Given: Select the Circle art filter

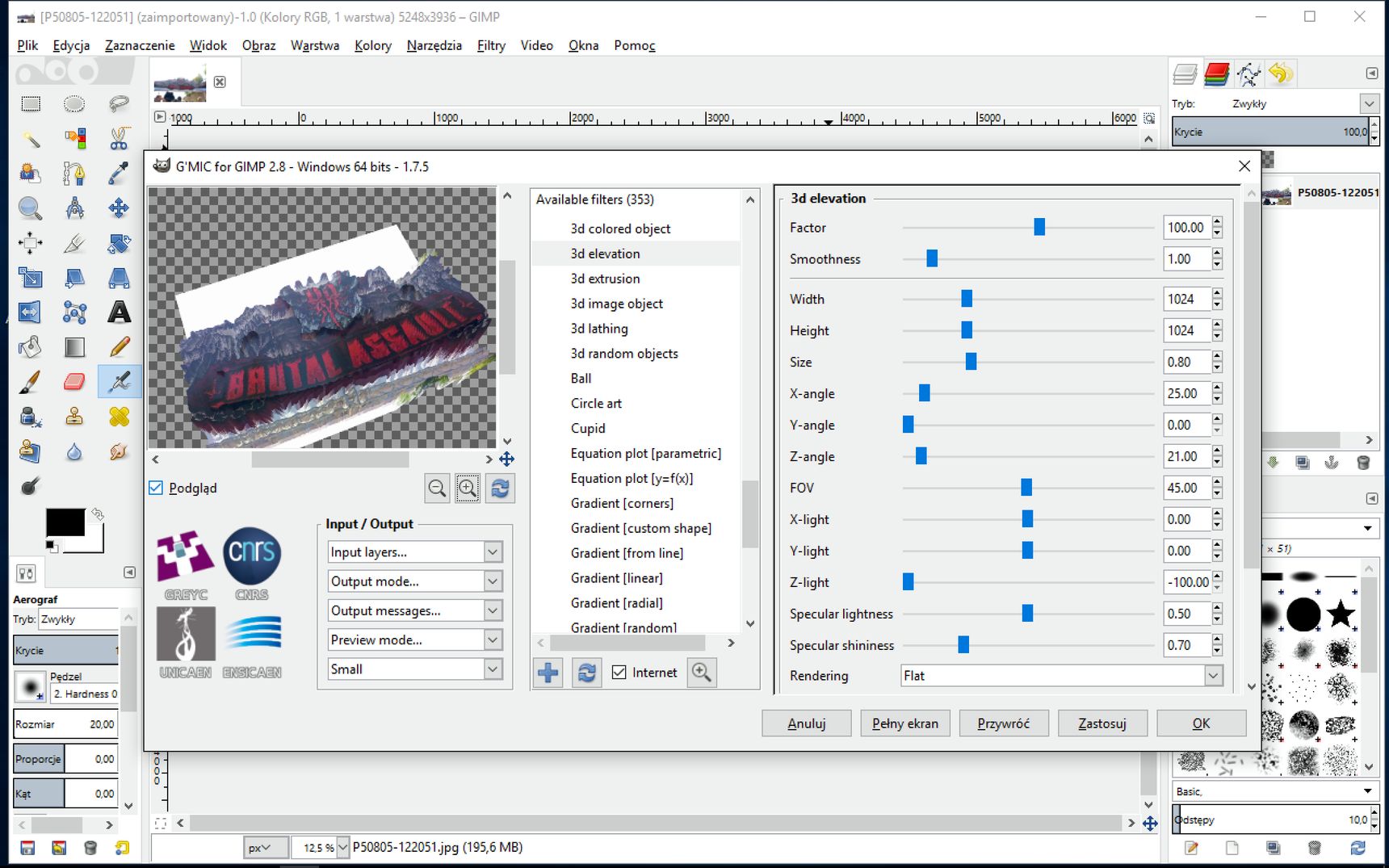Looking at the screenshot, I should coord(596,403).
